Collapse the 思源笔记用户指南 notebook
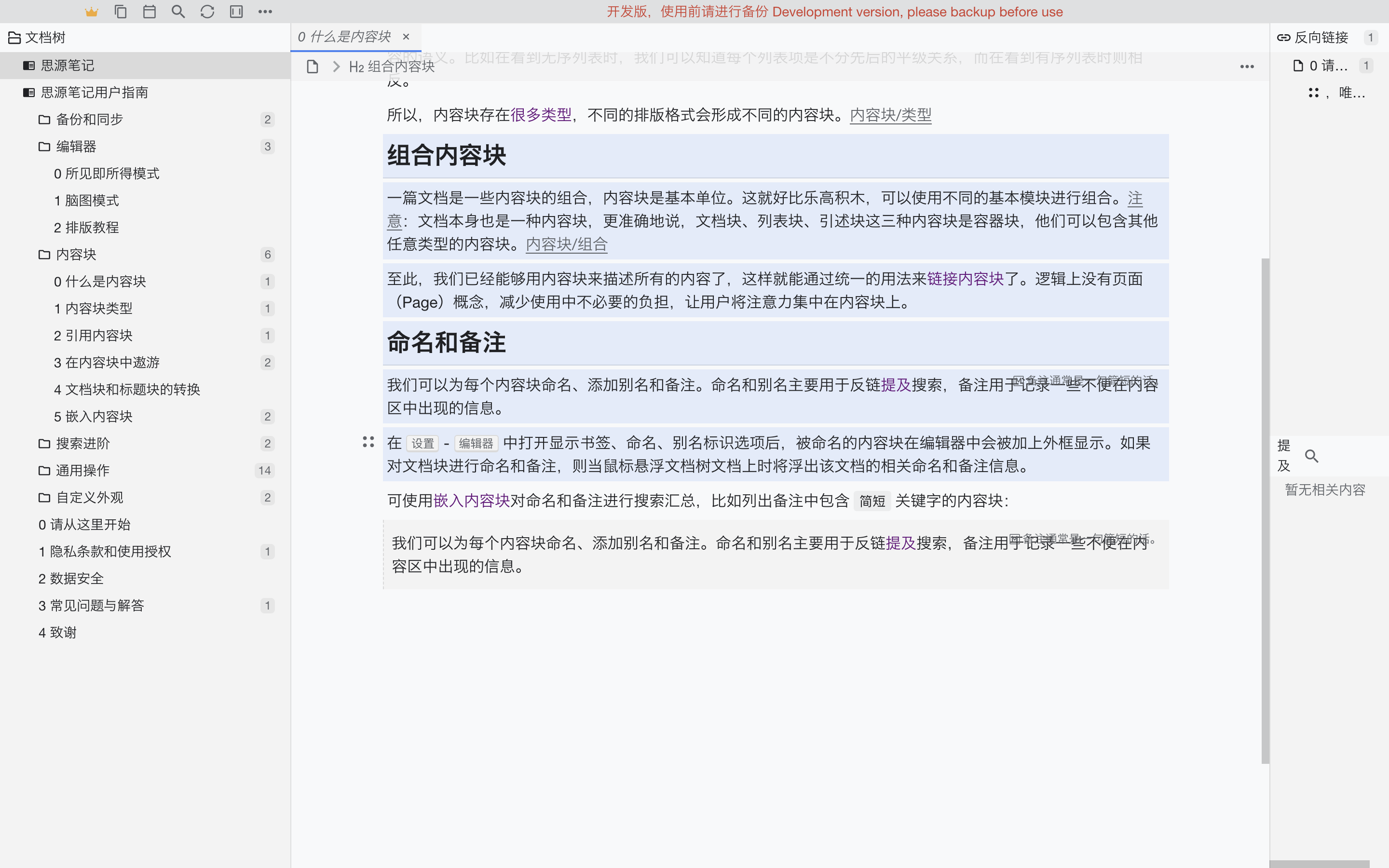 94,93
